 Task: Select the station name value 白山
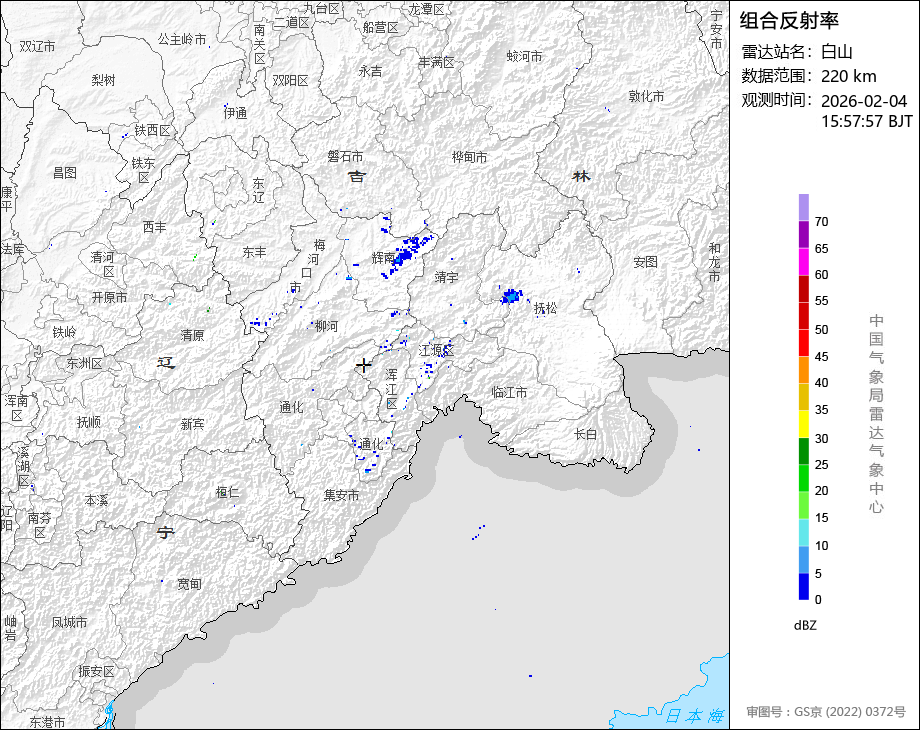coord(837,52)
